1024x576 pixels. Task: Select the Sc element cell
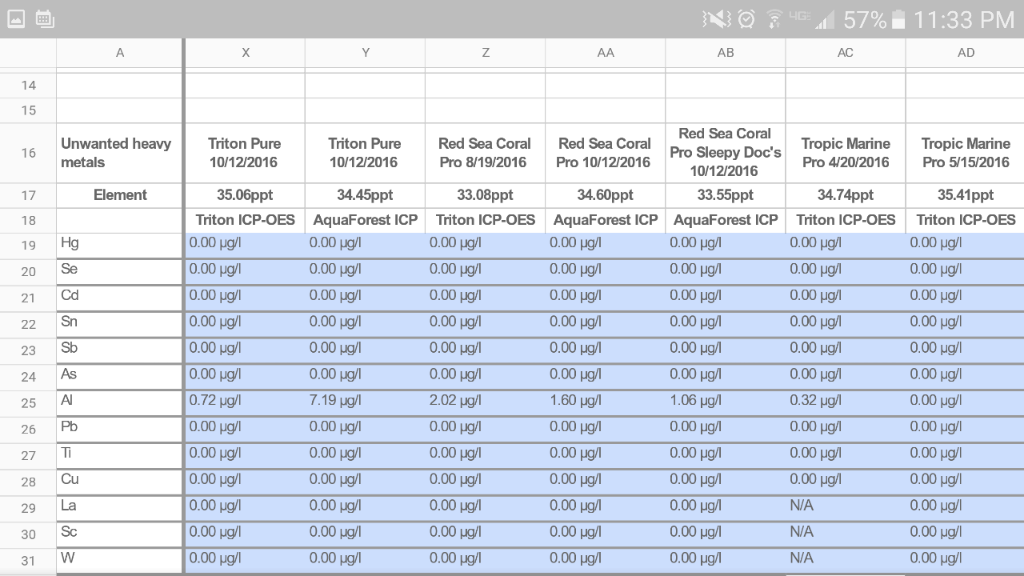coord(120,534)
